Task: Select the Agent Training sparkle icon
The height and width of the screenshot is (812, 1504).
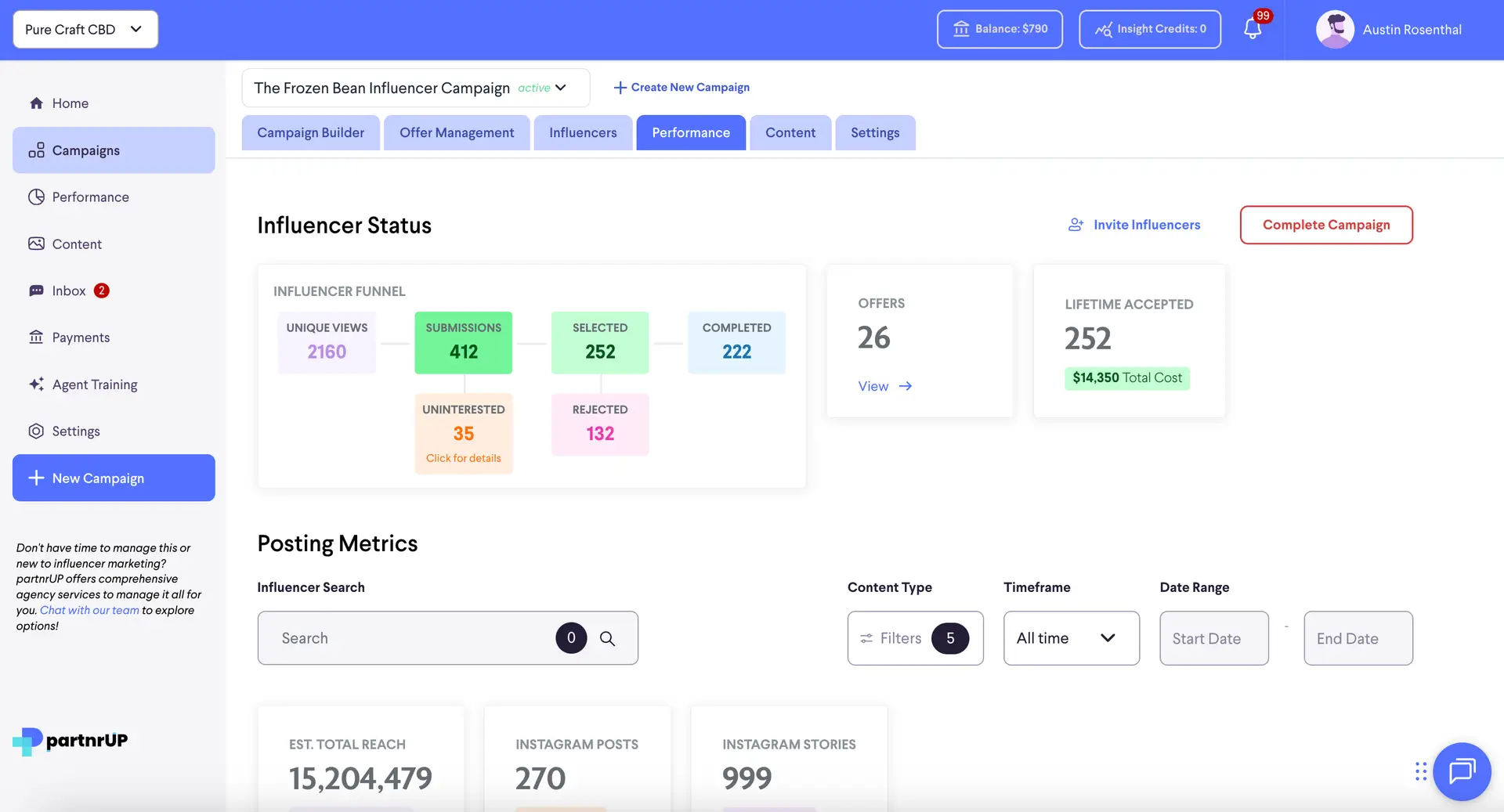Action: tap(36, 384)
